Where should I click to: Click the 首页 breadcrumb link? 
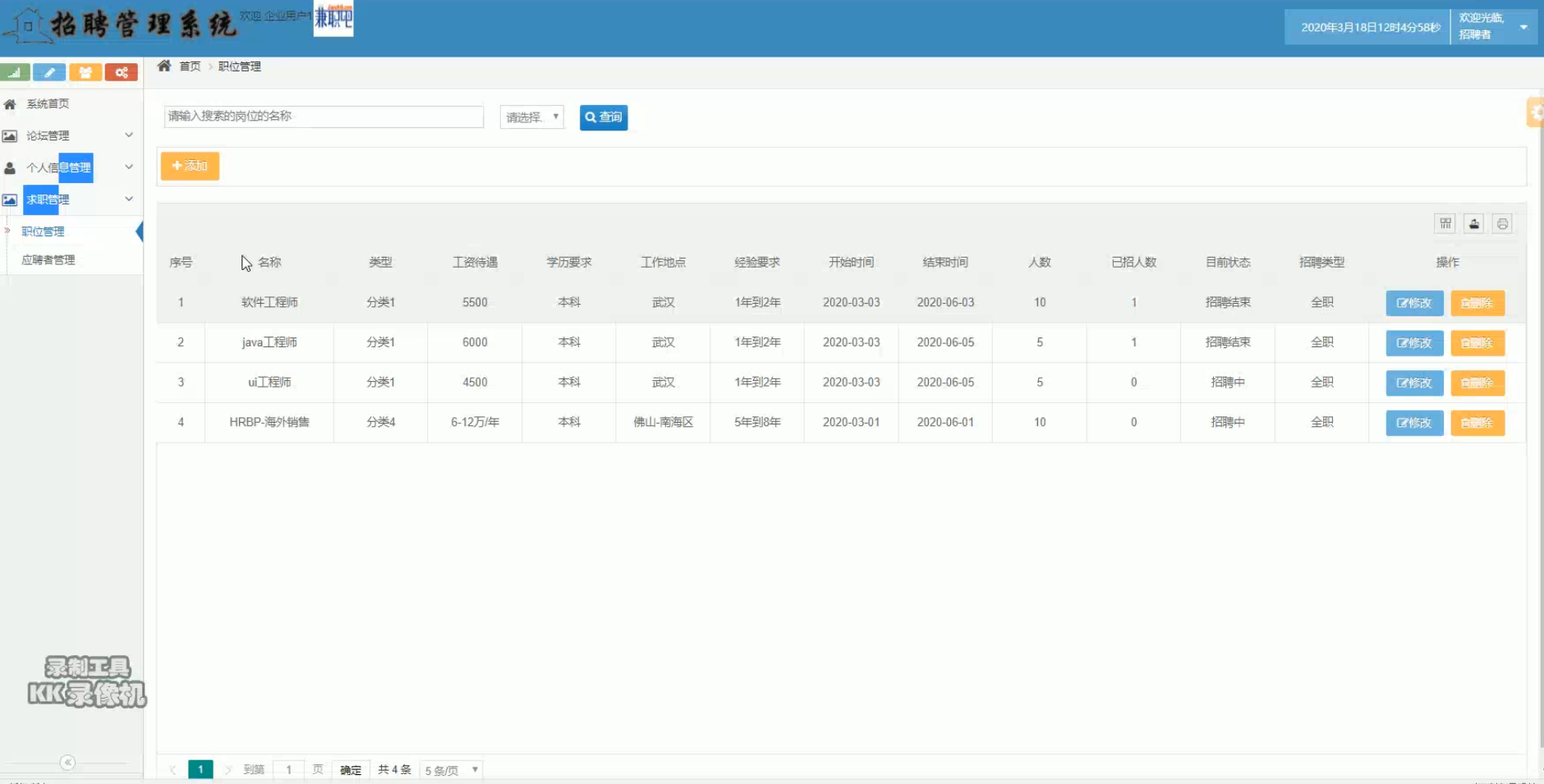click(190, 66)
